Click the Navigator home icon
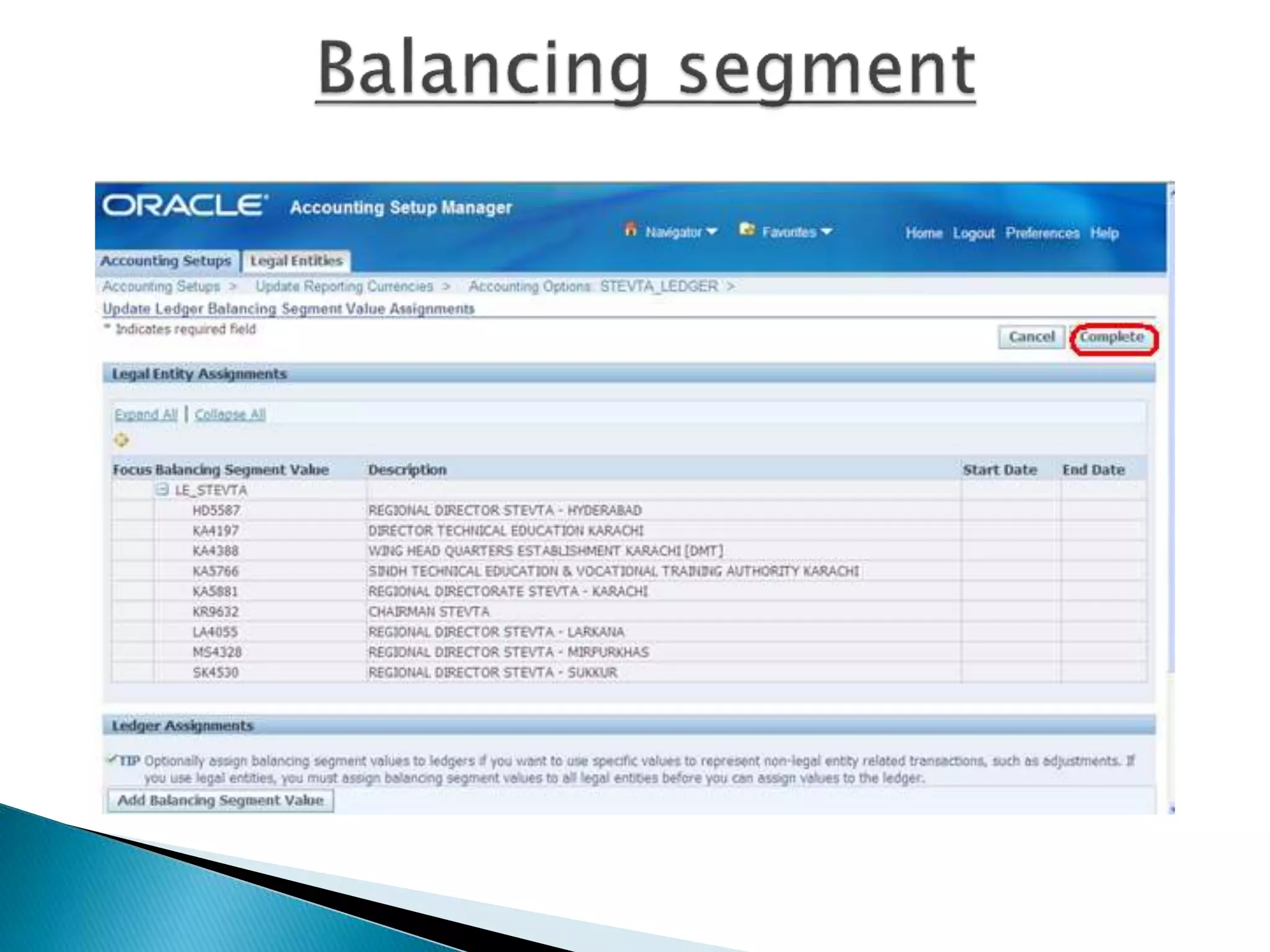Image resolution: width=1270 pixels, height=952 pixels. pos(631,229)
